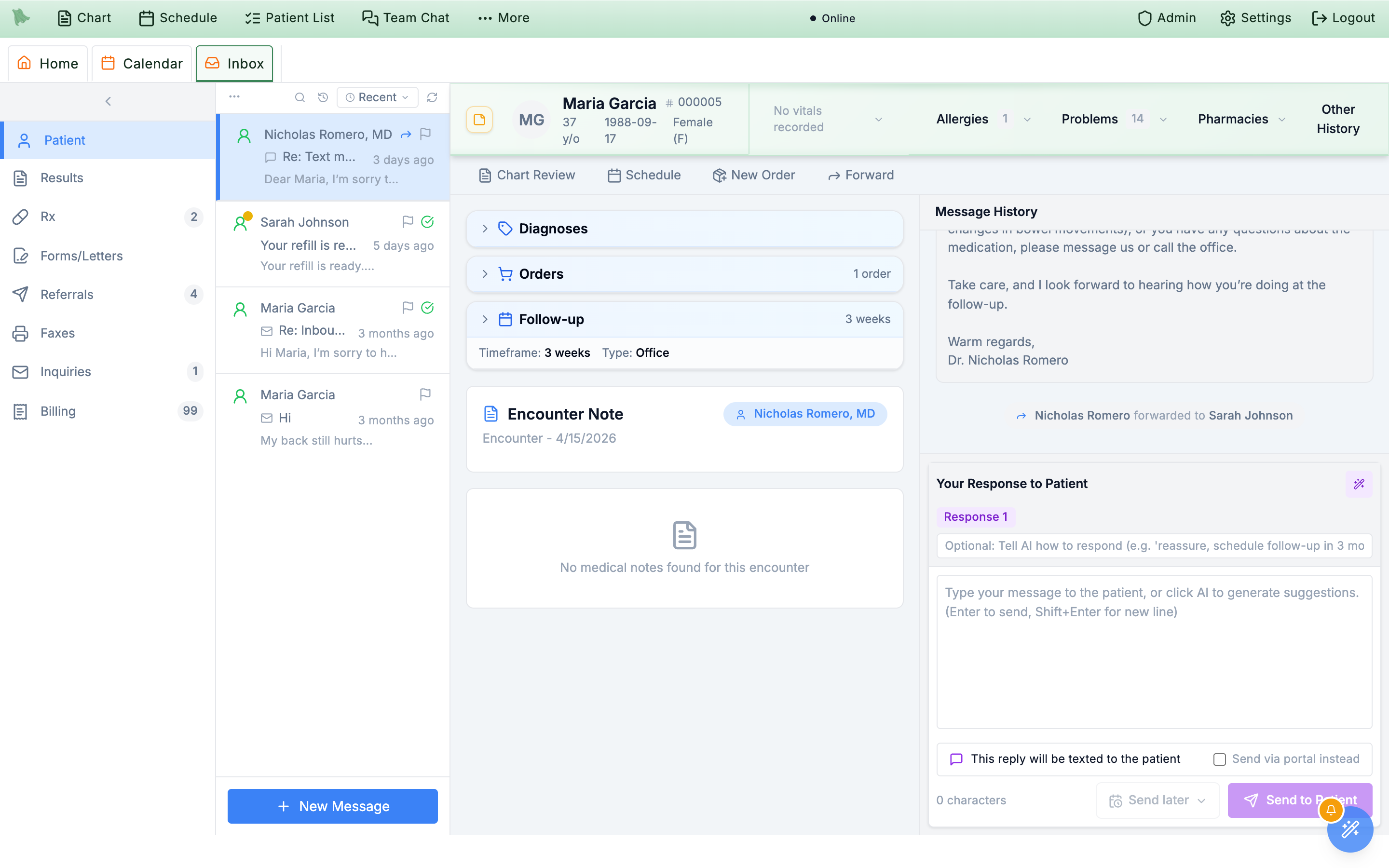The height and width of the screenshot is (868, 1389).
Task: Expand the Orders section
Action: [684, 274]
